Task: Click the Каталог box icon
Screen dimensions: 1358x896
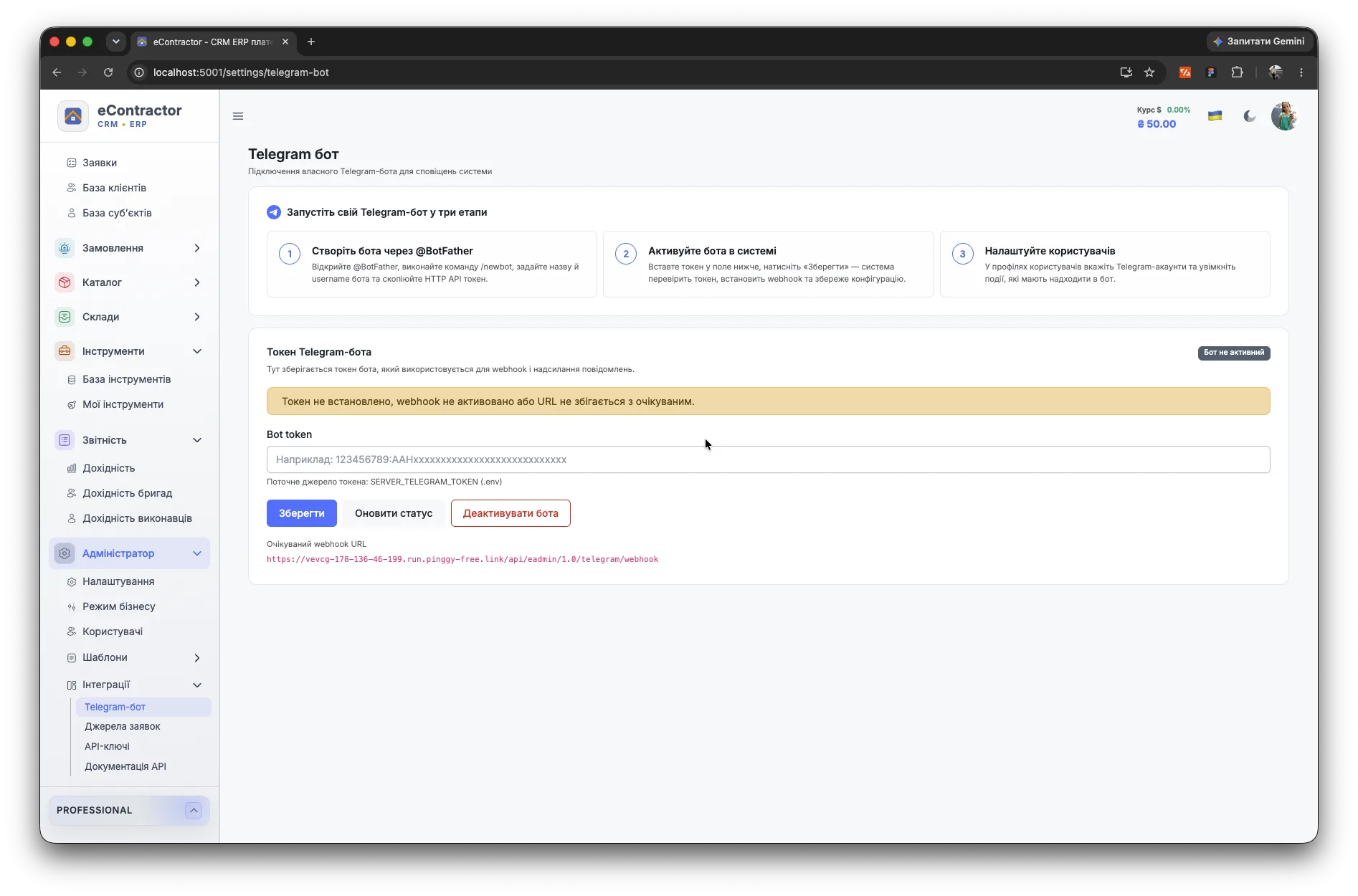Action: [x=65, y=282]
